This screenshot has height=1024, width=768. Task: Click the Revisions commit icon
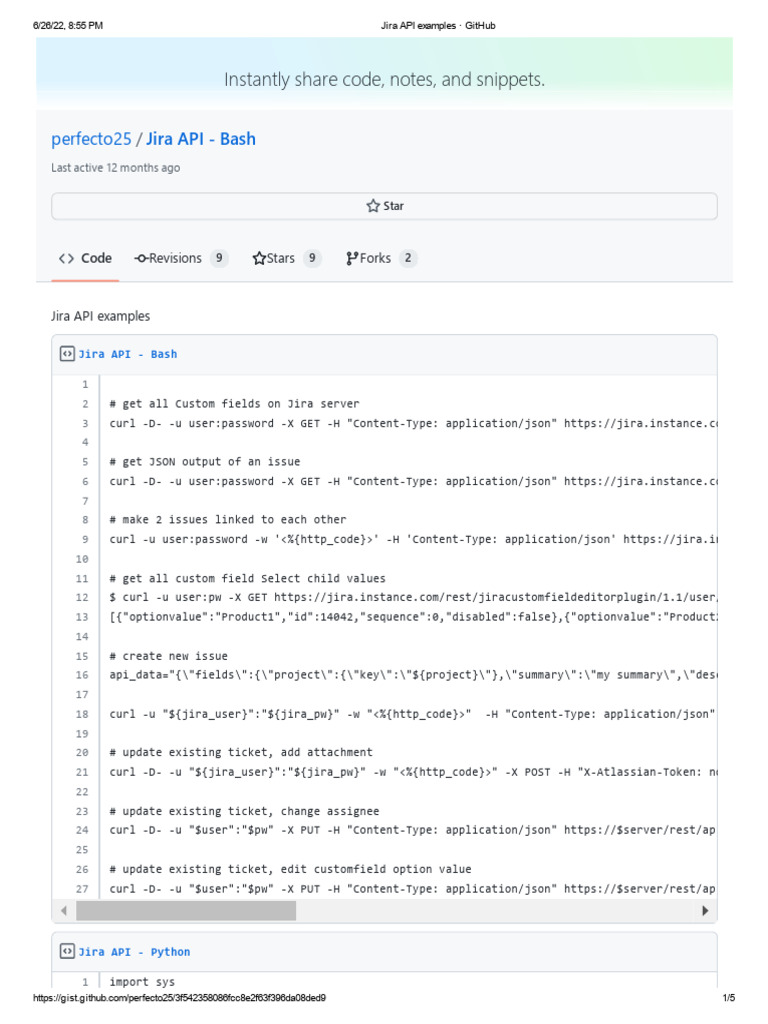point(141,258)
